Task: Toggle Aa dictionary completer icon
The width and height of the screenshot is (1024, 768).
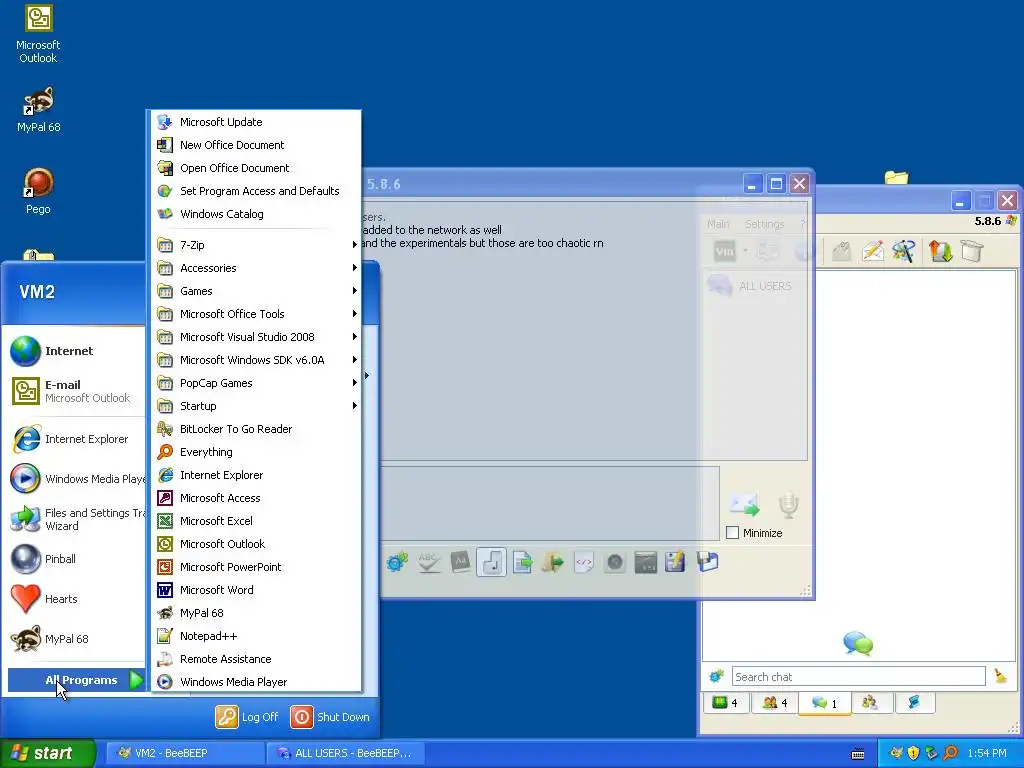Action: click(x=460, y=562)
